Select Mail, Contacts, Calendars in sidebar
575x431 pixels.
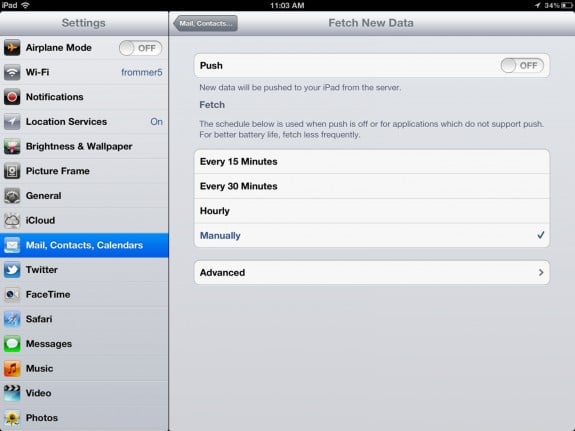click(x=84, y=245)
